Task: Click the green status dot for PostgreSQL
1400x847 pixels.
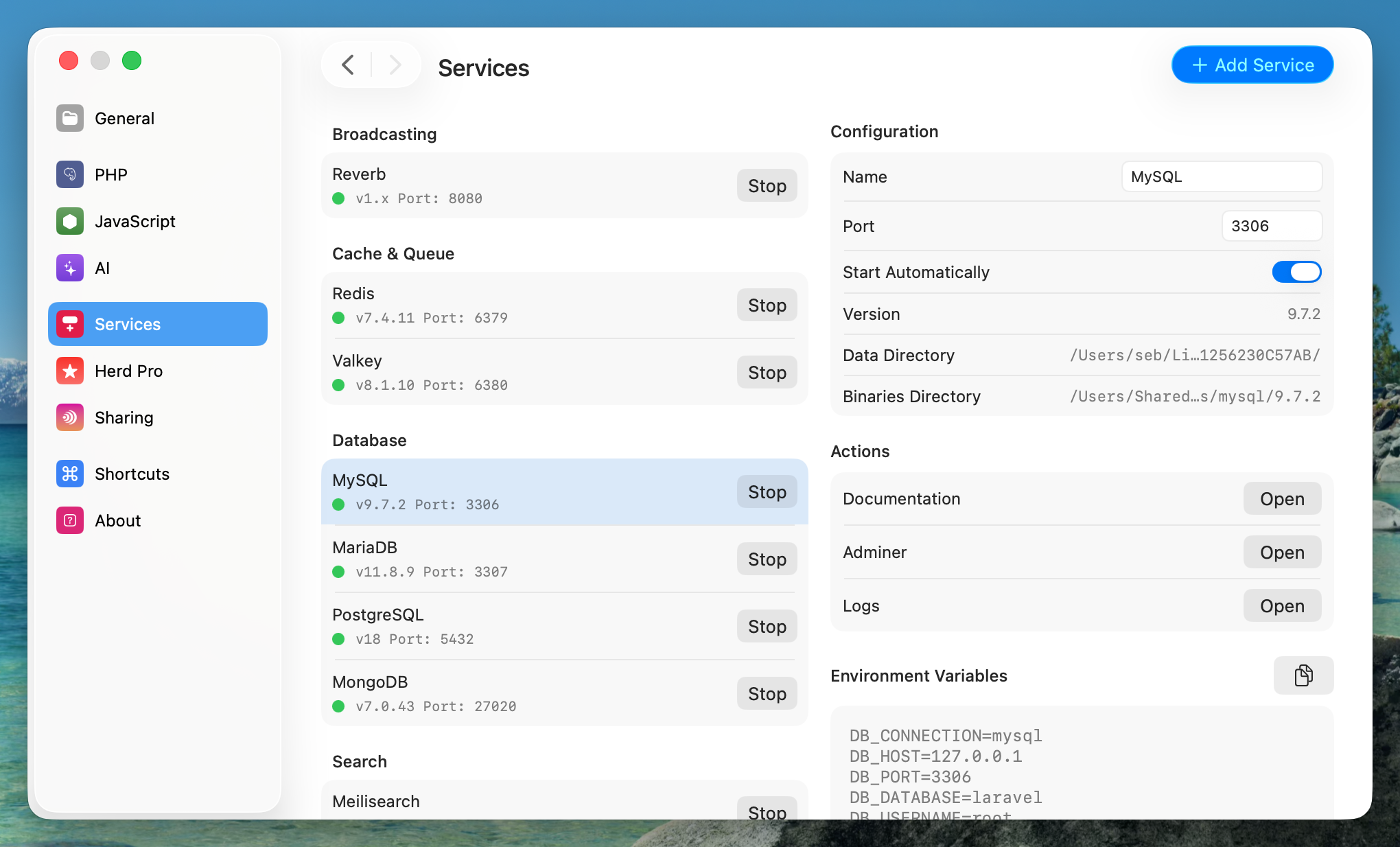Action: (x=338, y=639)
